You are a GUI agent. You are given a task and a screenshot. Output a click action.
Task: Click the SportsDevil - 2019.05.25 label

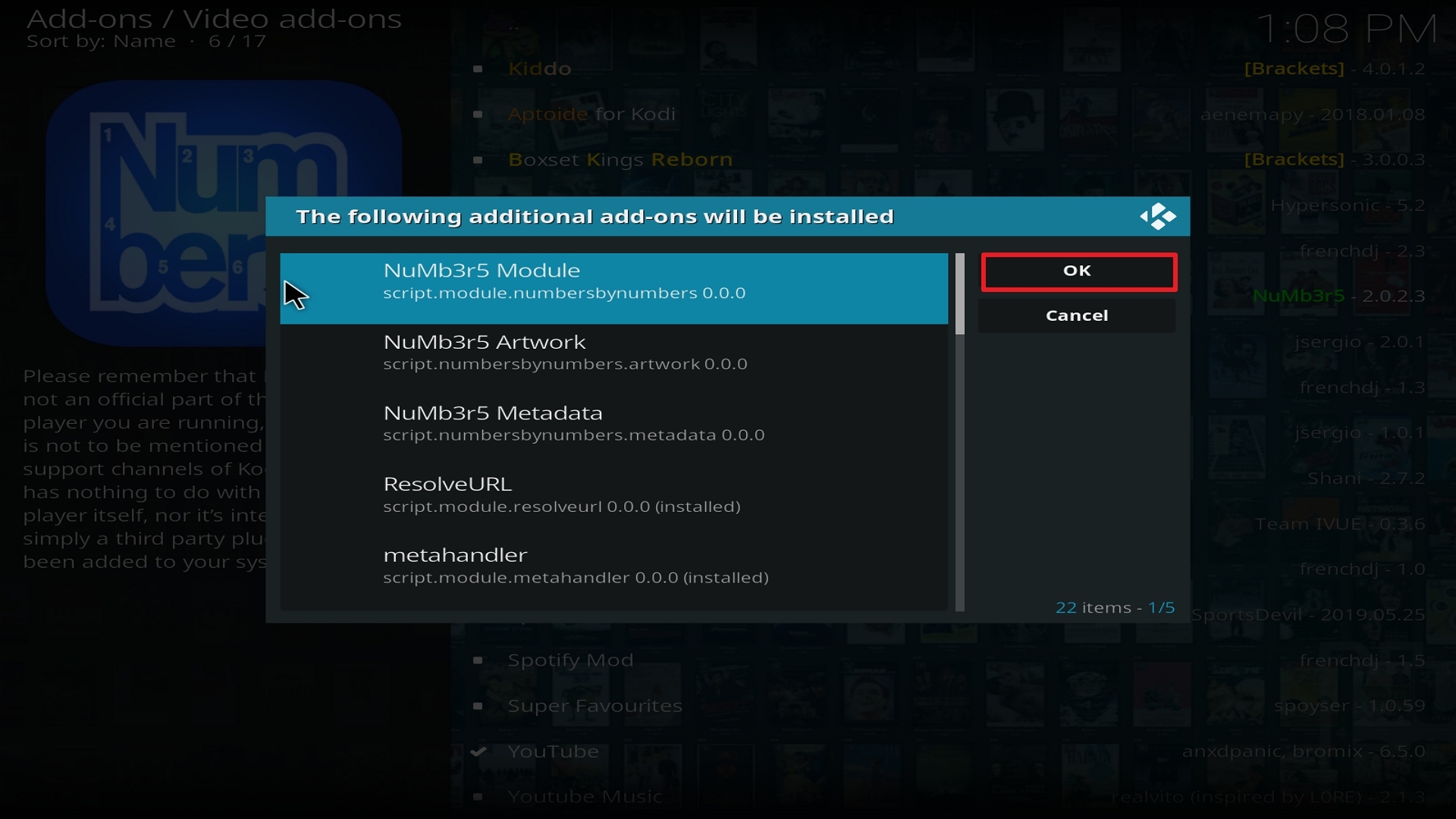[x=1308, y=615]
